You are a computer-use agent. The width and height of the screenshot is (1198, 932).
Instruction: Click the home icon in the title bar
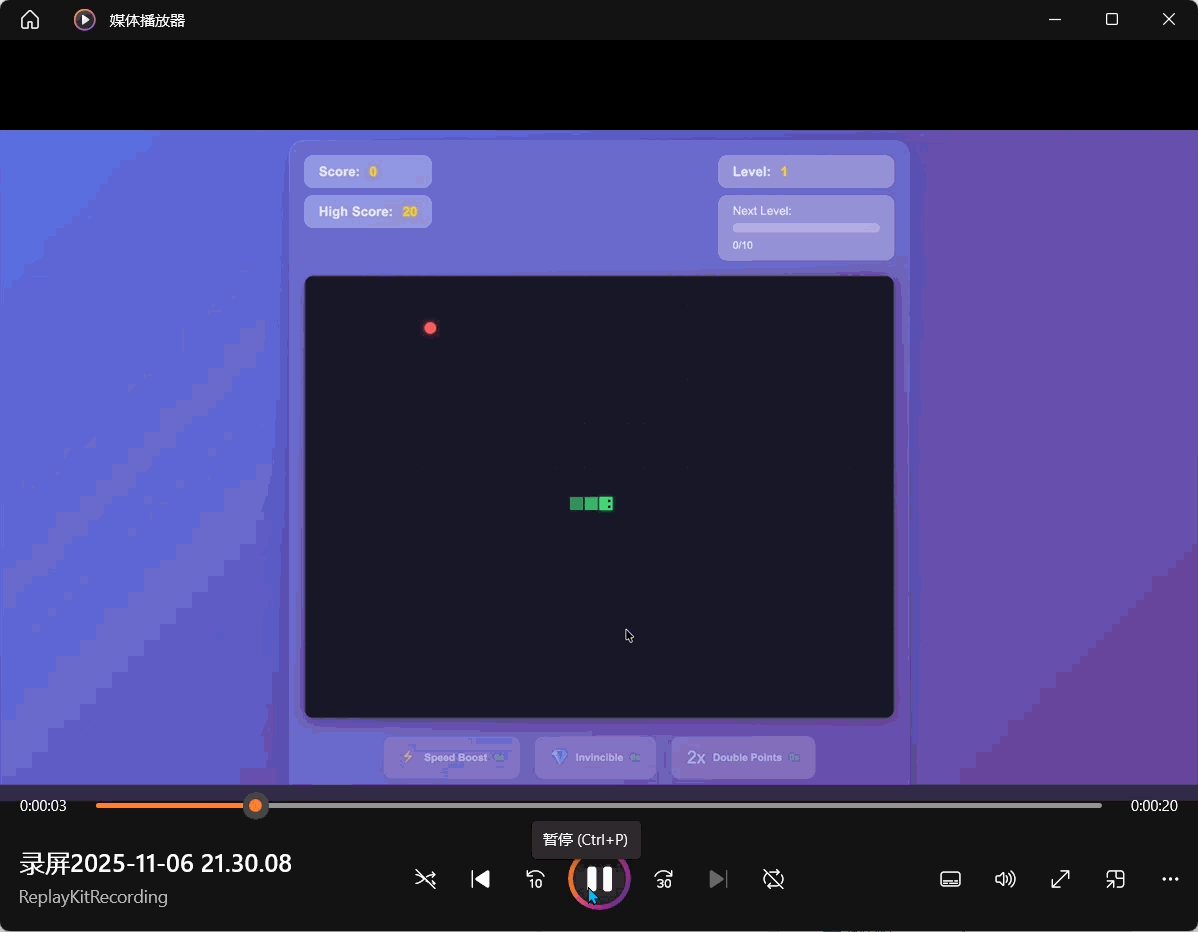tap(29, 19)
